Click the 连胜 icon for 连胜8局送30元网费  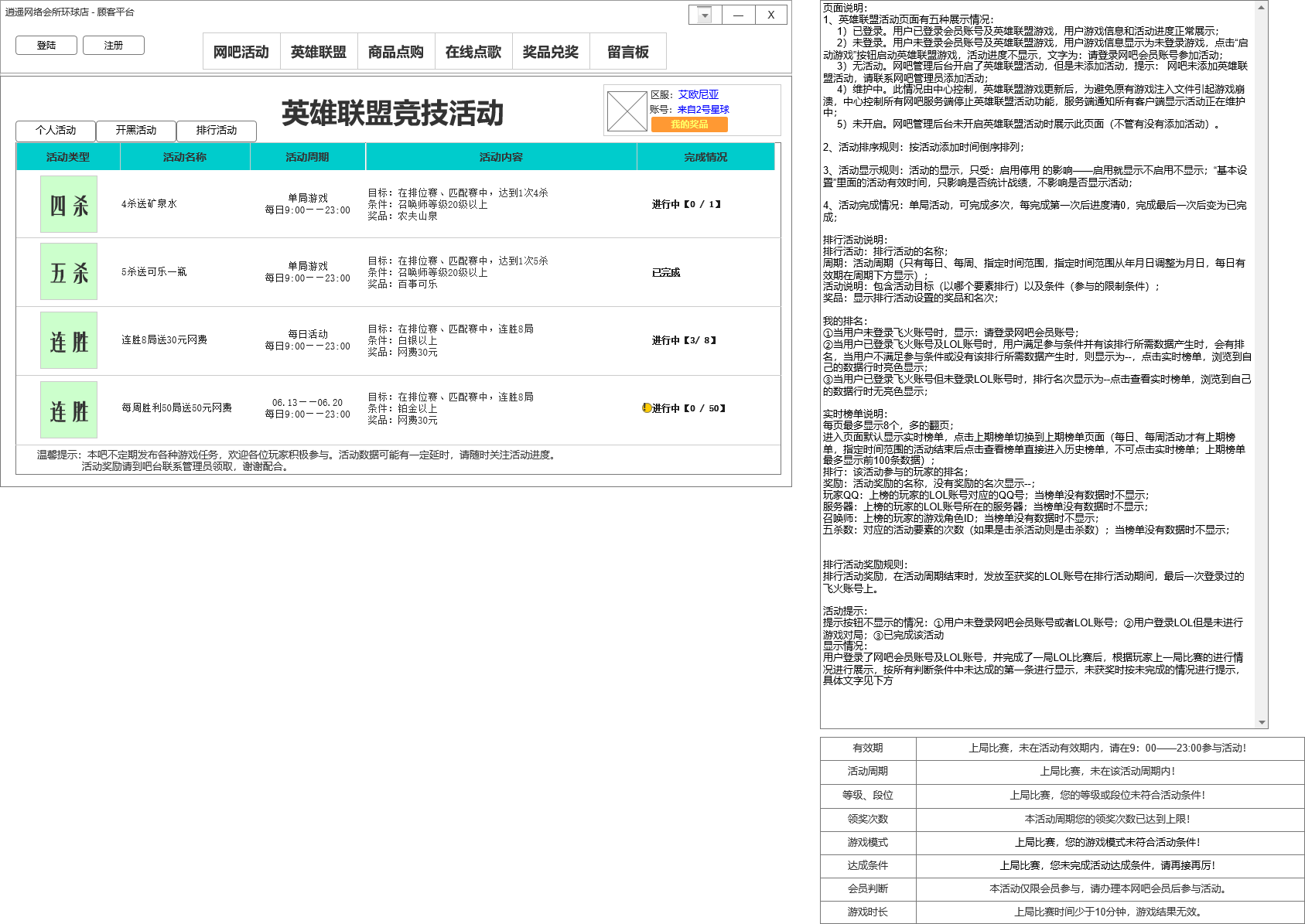[69, 340]
